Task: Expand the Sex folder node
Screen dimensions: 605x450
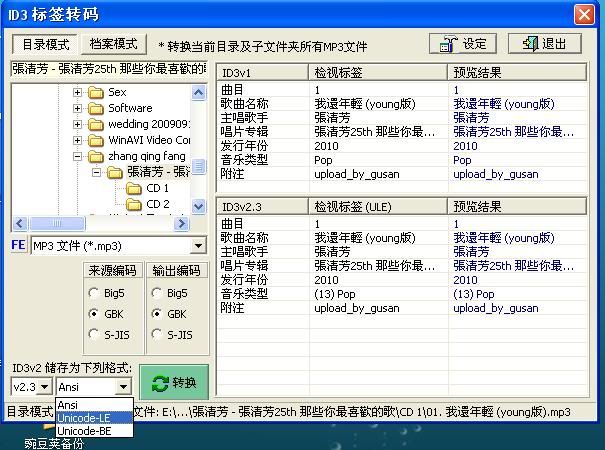Action: pos(77,93)
